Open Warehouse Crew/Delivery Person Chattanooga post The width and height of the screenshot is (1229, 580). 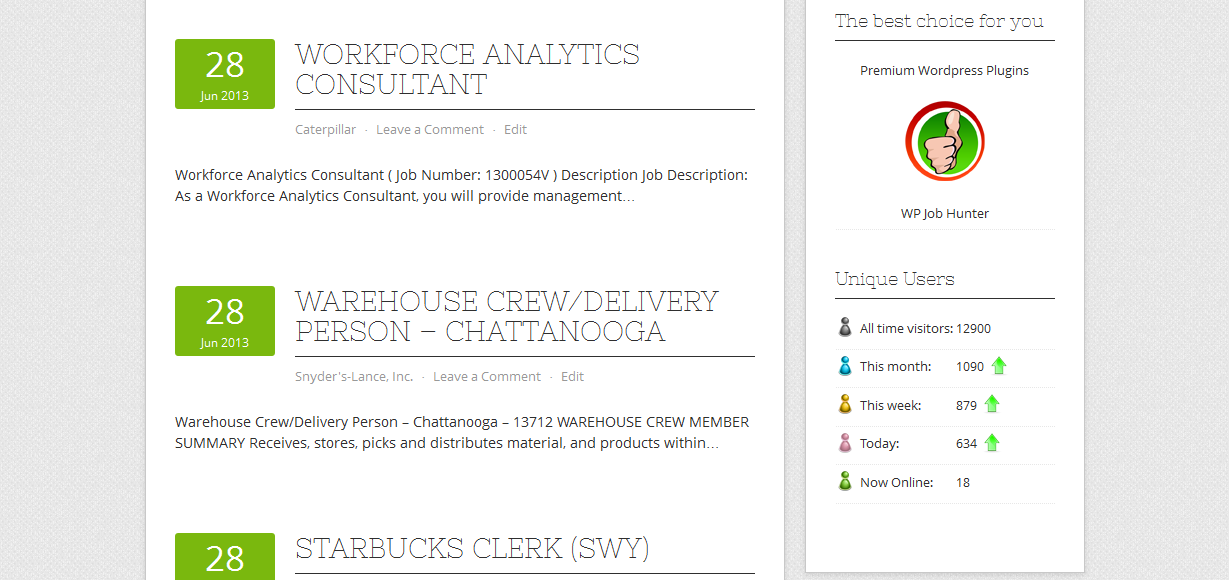[507, 316]
